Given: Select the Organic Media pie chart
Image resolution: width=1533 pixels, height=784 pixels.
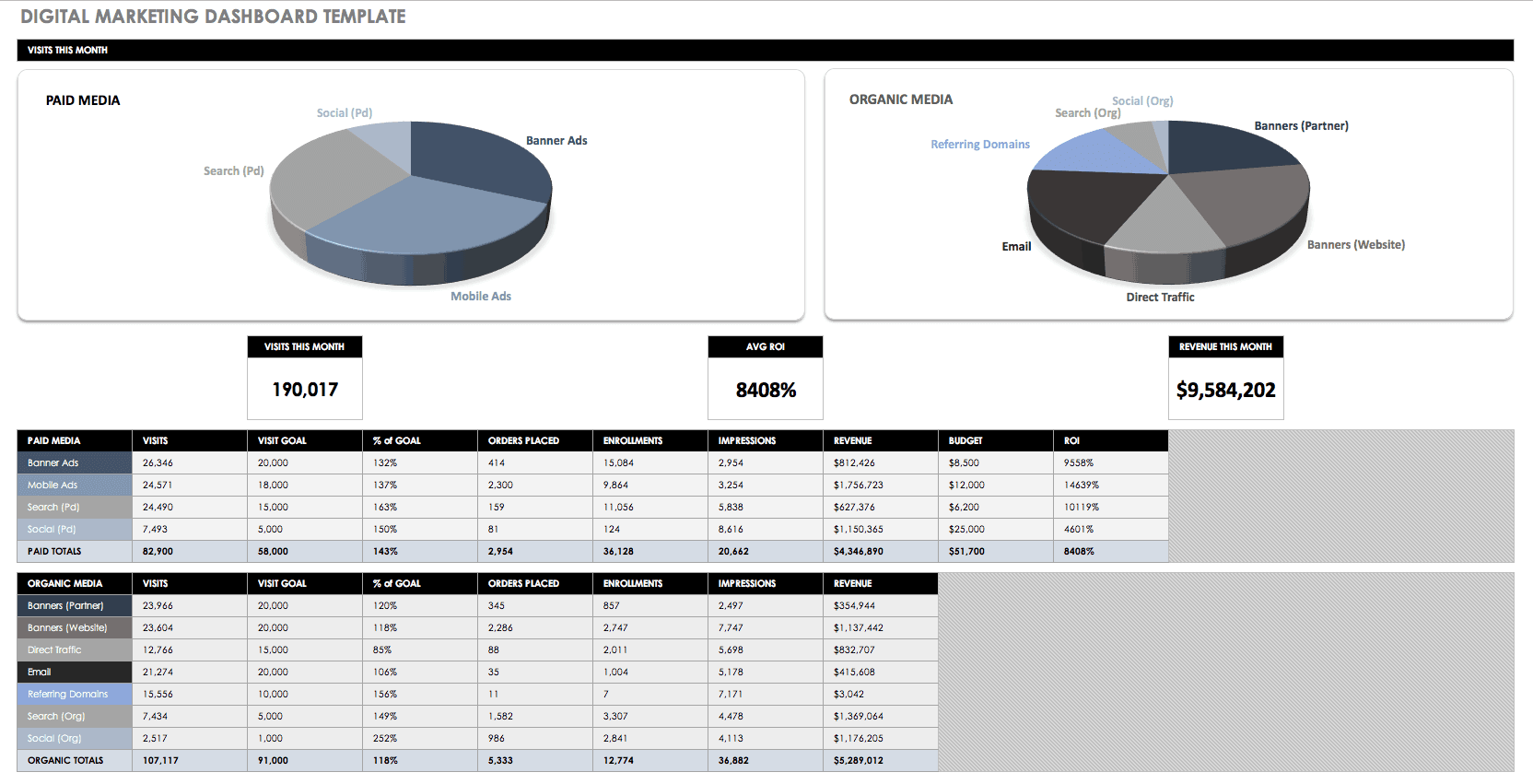Looking at the screenshot, I should click(1168, 201).
